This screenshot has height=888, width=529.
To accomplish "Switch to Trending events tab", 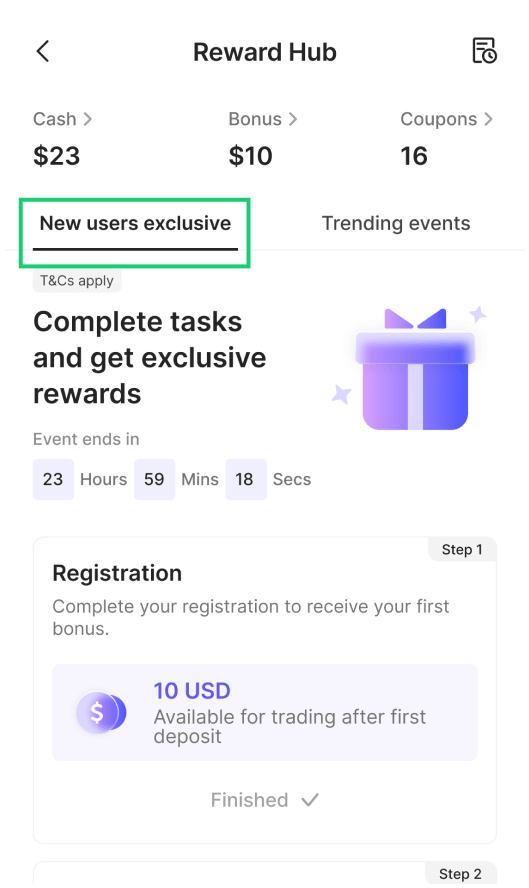I will (396, 224).
